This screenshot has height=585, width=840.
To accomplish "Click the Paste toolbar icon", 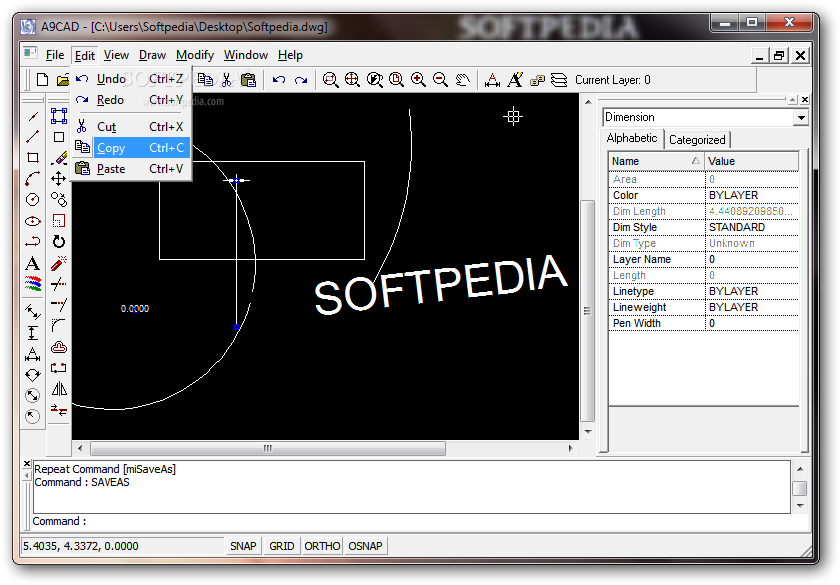I will click(249, 80).
